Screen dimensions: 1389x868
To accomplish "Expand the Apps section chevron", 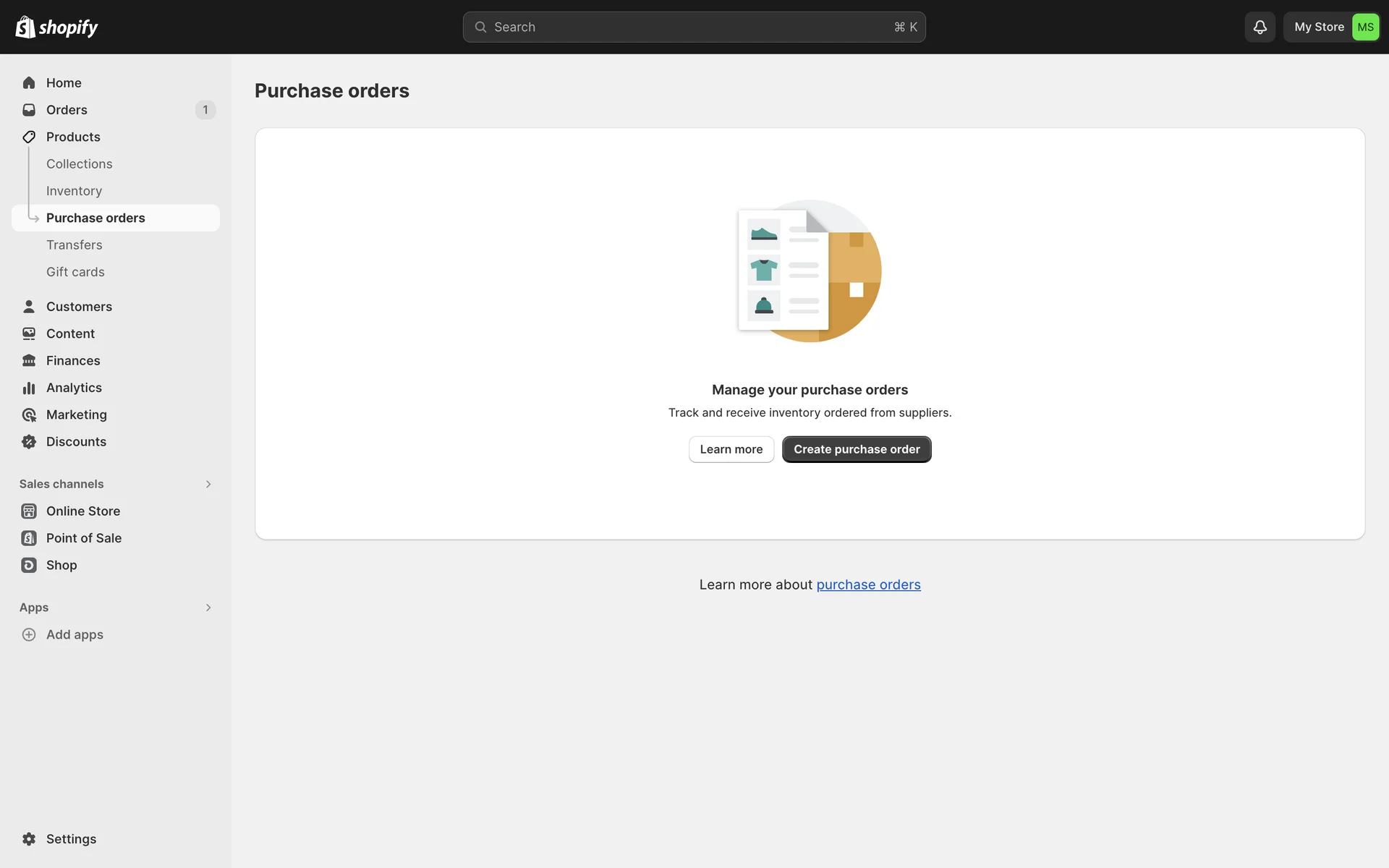I will pyautogui.click(x=208, y=608).
